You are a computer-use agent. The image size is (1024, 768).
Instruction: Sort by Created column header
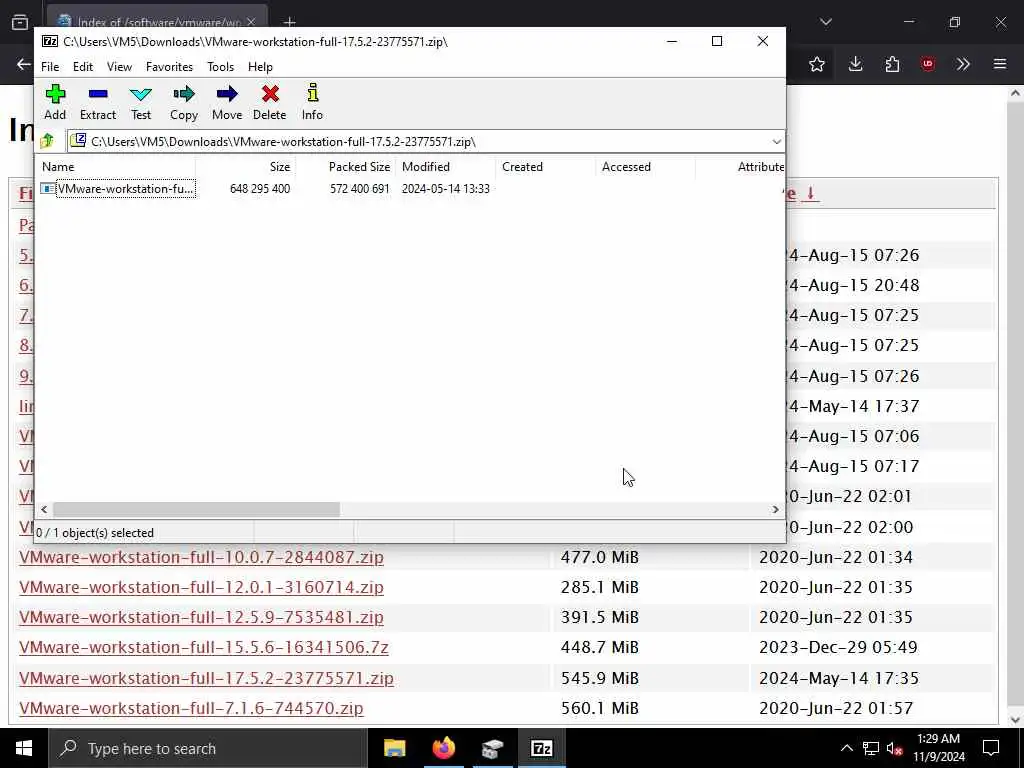click(546, 167)
